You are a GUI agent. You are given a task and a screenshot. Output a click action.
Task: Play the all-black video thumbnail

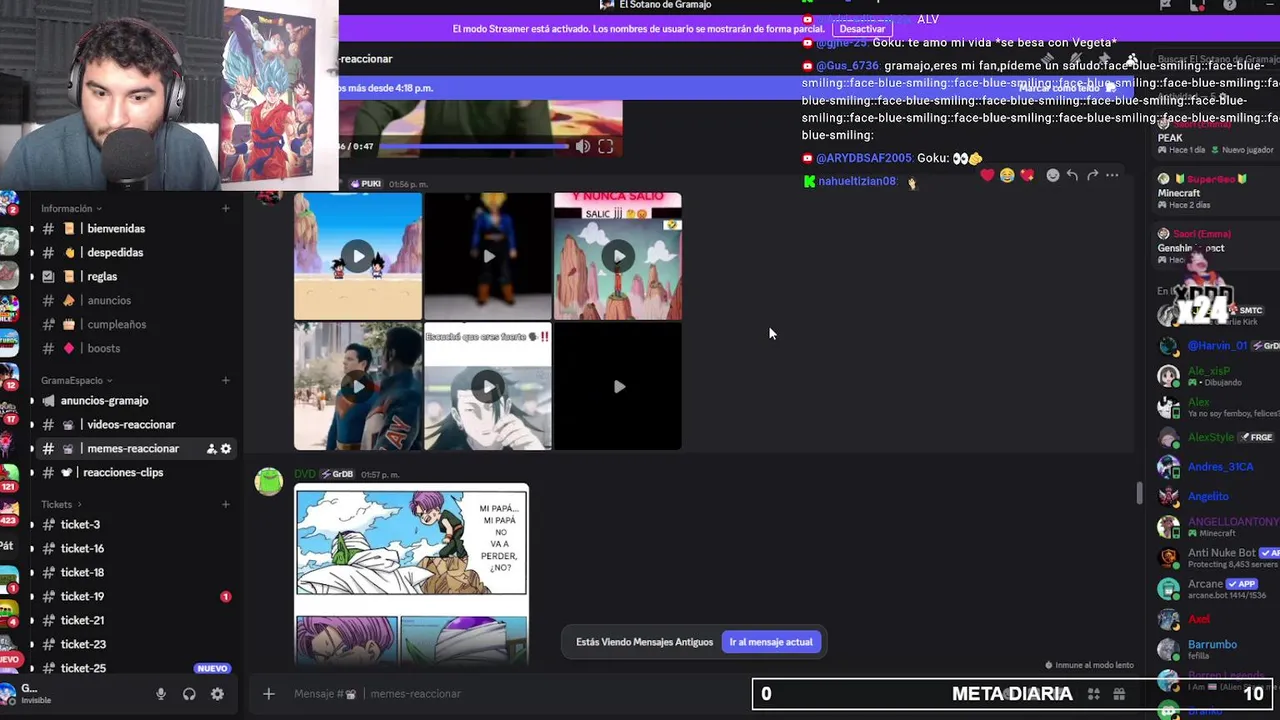[618, 386]
